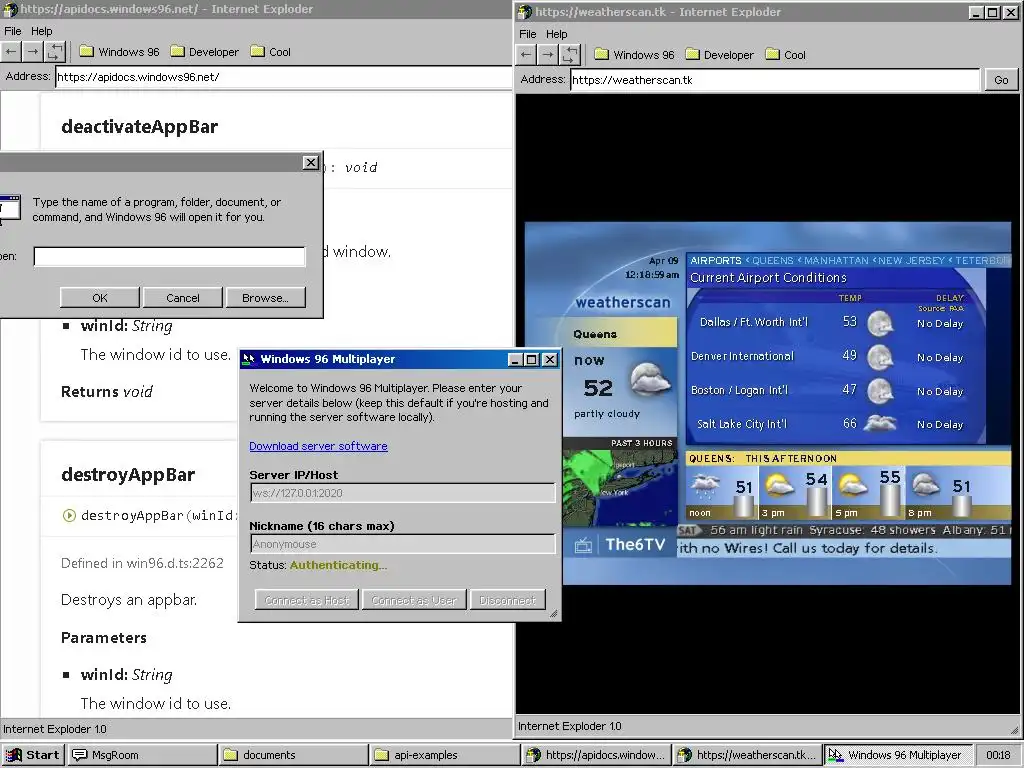Image resolution: width=1024 pixels, height=768 pixels.
Task: Select QUEENS tab in weatherscan
Action: point(773,261)
